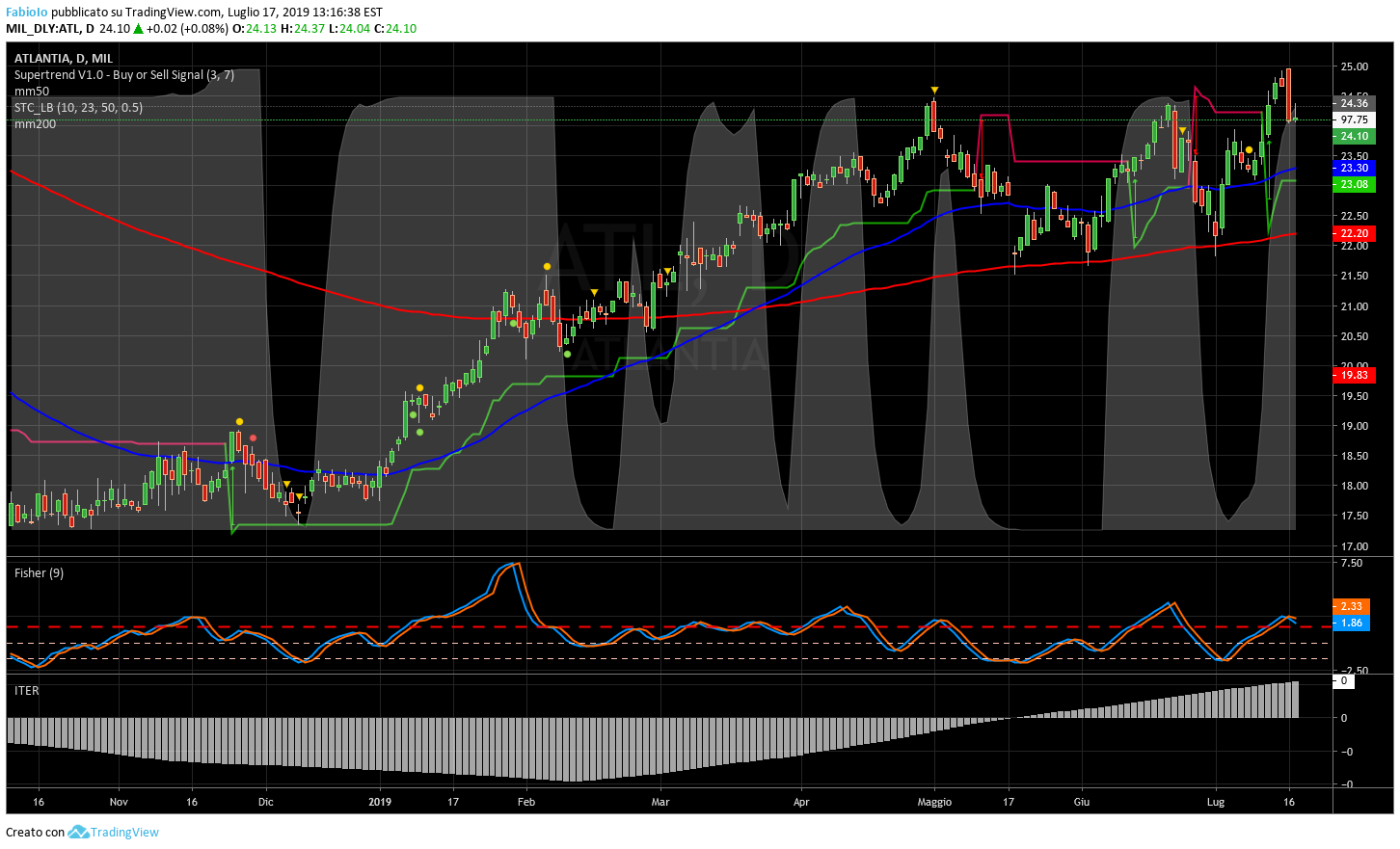This screenshot has width=1400, height=849.
Task: Select the mm50 indicator label
Action: pos(32,92)
